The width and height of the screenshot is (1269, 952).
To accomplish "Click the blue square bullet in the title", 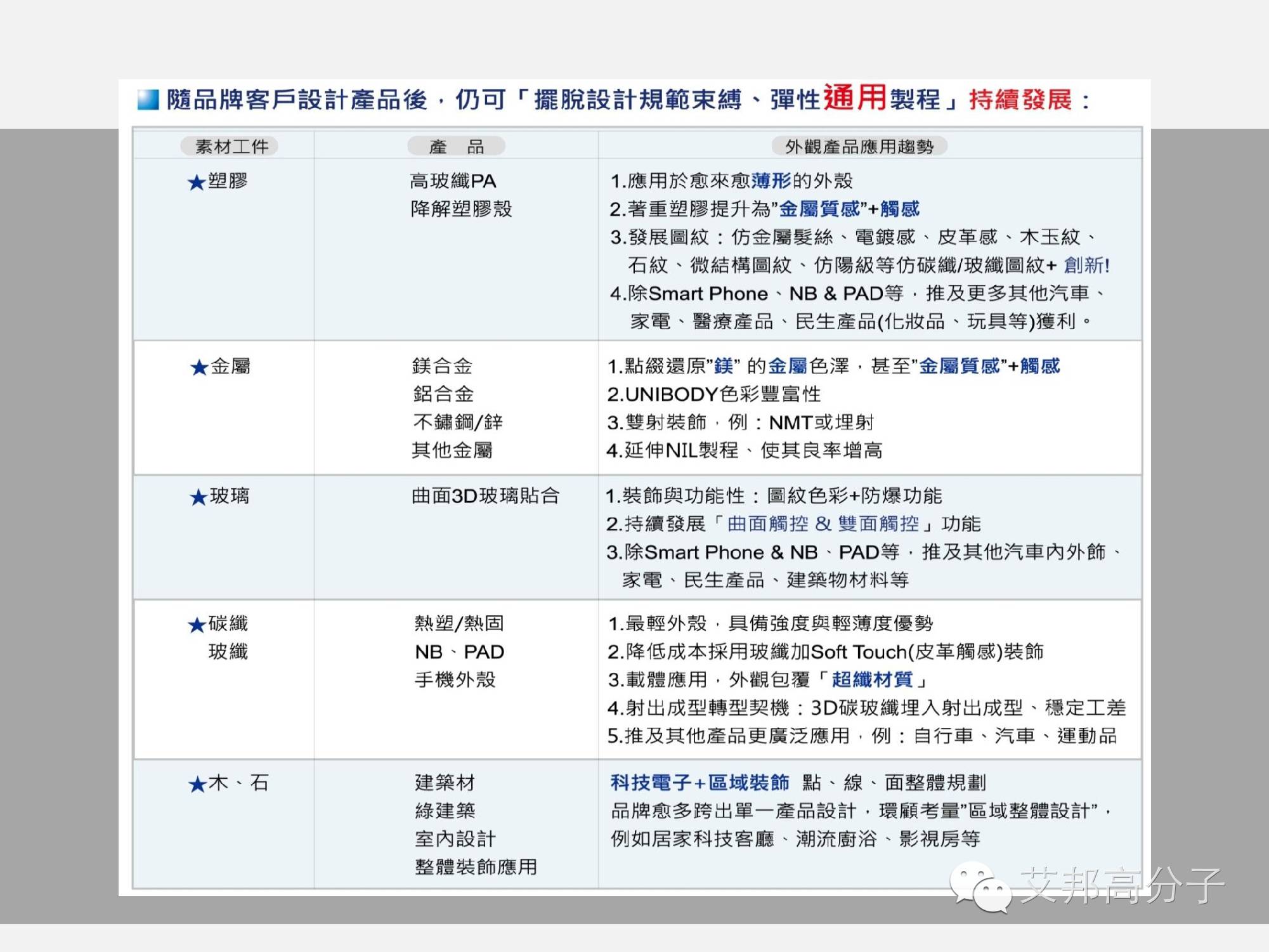I will click(x=148, y=100).
